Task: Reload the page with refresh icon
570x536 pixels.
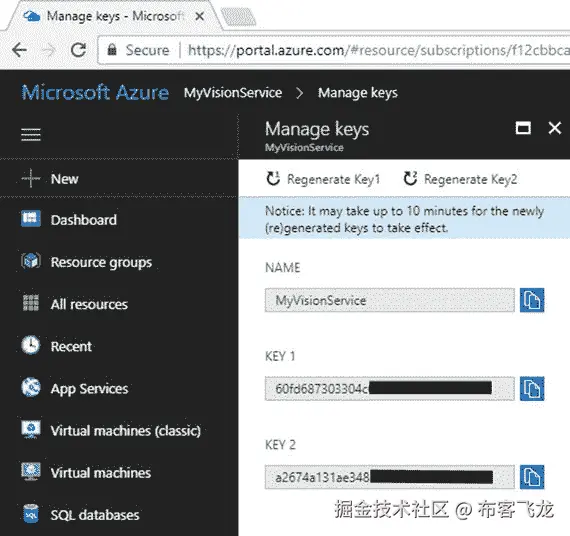Action: pyautogui.click(x=78, y=50)
